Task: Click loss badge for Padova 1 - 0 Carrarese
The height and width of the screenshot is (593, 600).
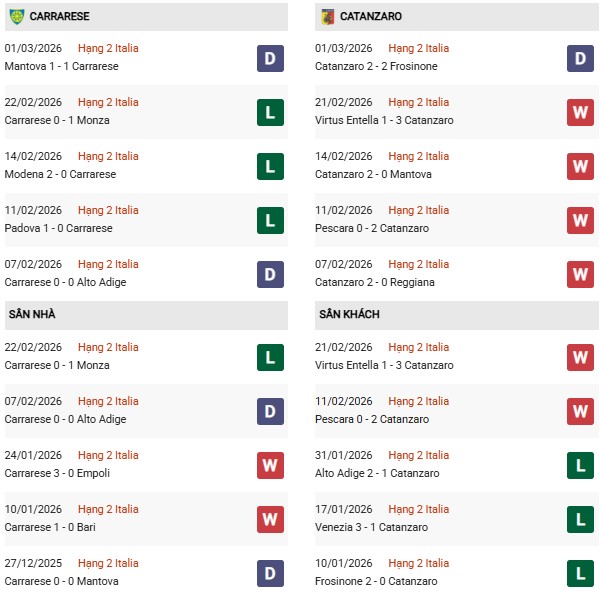Action: (270, 220)
